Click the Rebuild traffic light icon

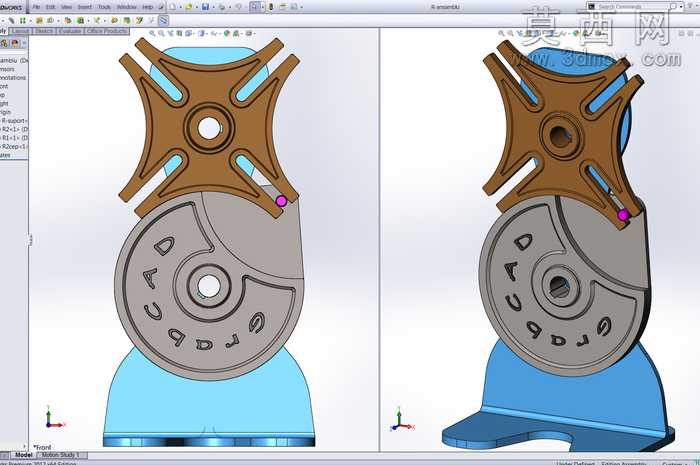pyautogui.click(x=271, y=7)
